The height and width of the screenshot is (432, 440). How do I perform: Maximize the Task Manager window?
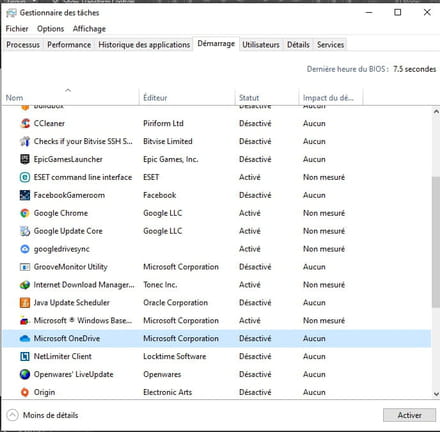pyautogui.click(x=398, y=13)
